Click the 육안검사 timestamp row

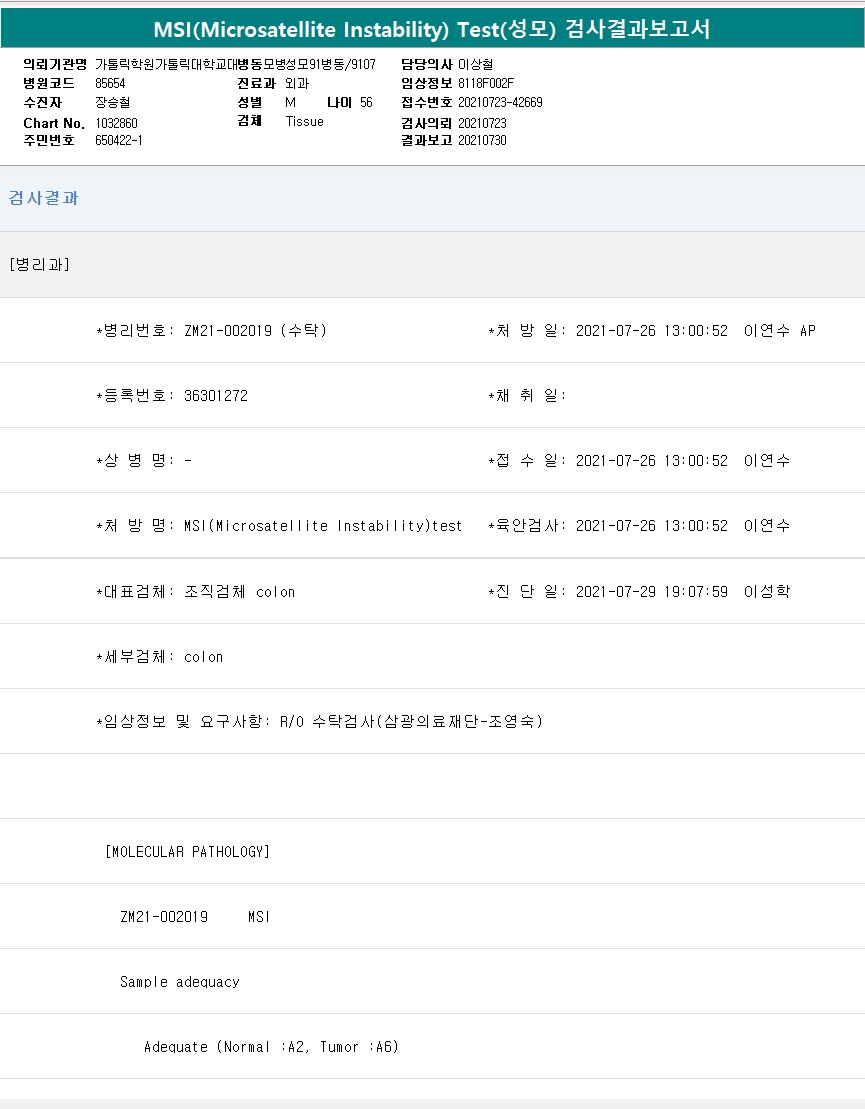coord(639,526)
